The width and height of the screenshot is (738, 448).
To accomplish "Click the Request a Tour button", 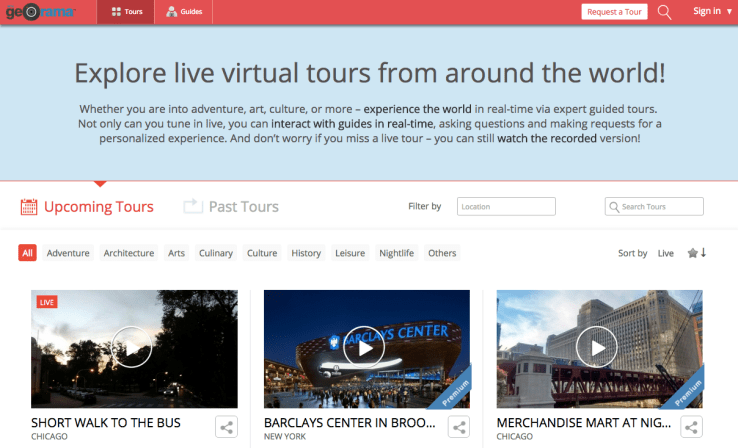I will pos(614,12).
